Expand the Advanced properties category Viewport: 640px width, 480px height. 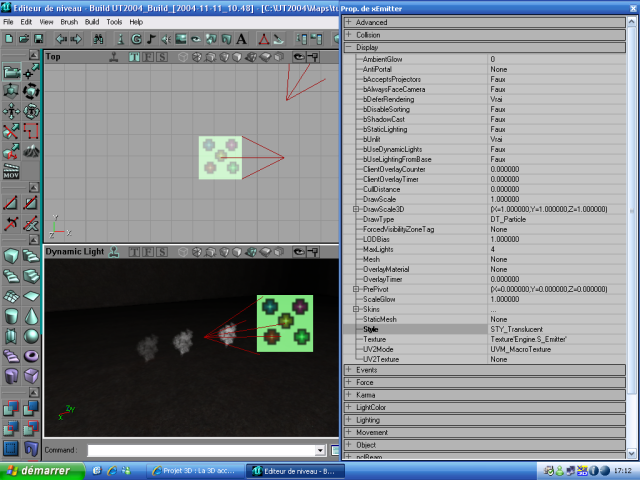point(348,21)
